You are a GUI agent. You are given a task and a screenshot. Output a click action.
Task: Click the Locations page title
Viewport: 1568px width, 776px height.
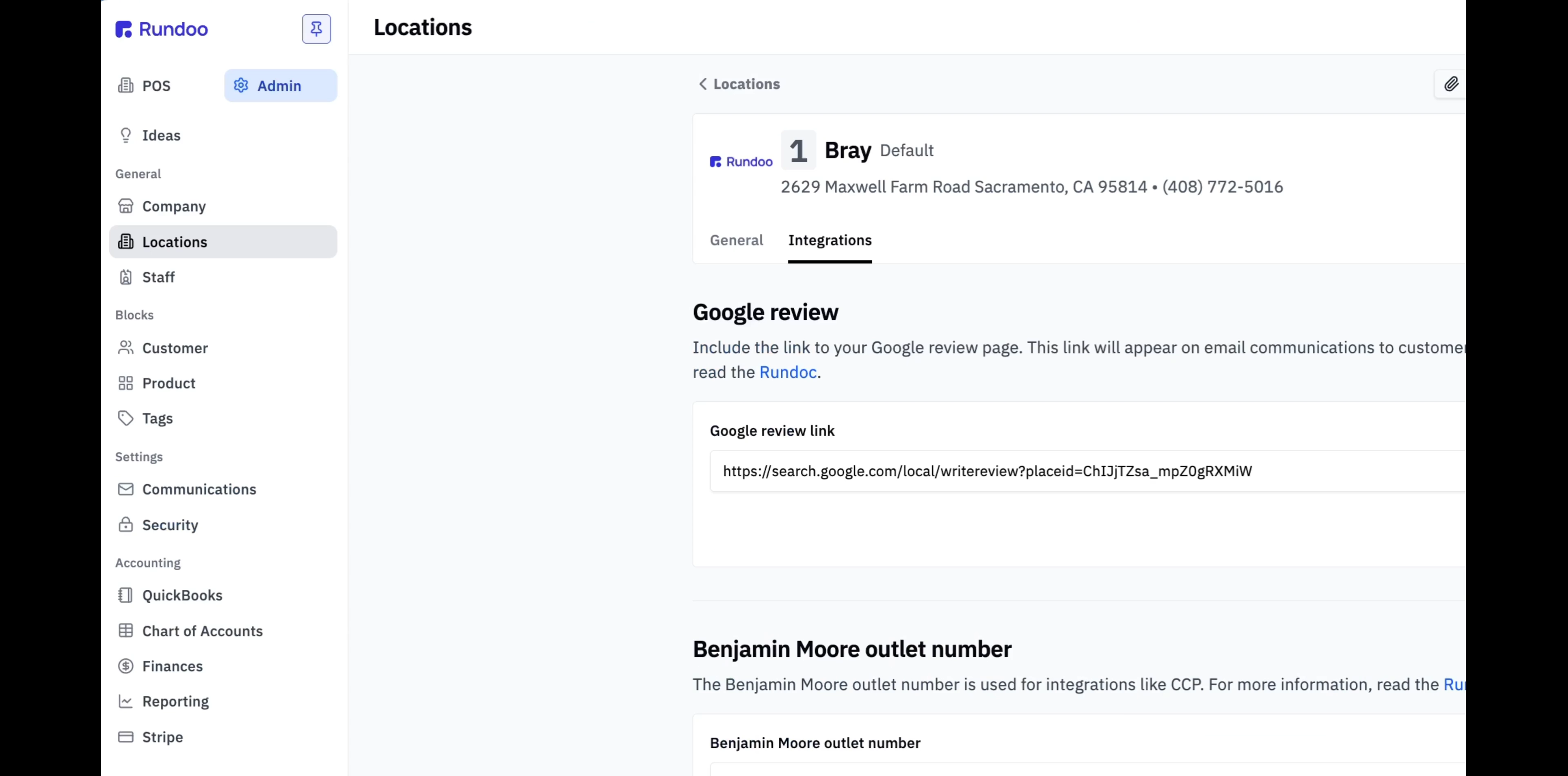tap(423, 27)
